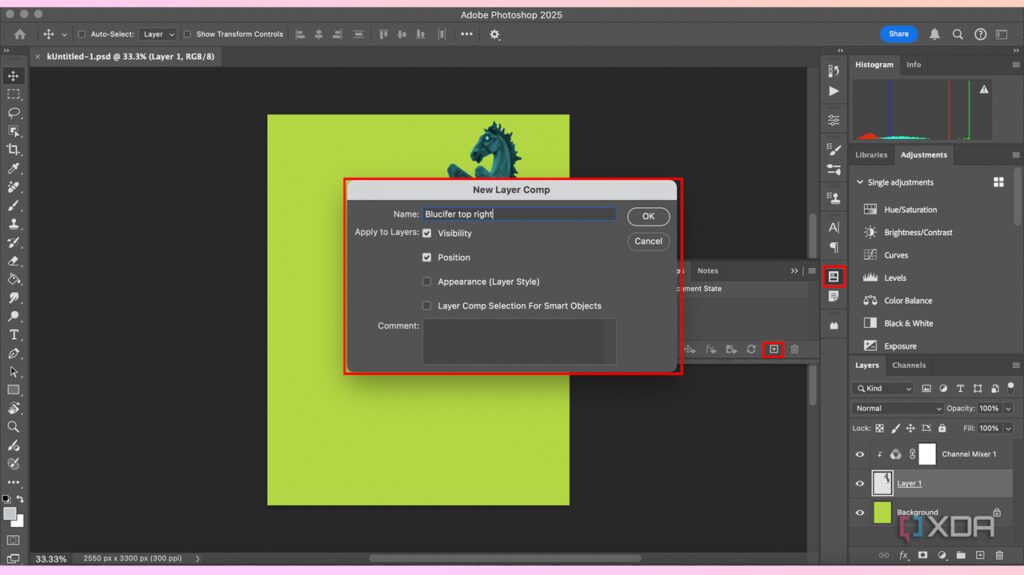Open the notifications bell icon
The width and height of the screenshot is (1024, 575).
click(x=935, y=34)
